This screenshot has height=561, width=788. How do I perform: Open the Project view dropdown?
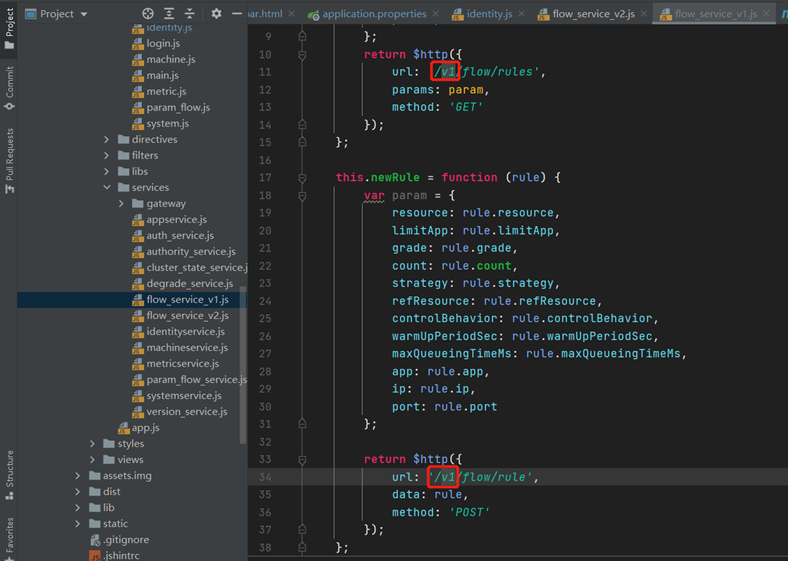56,14
